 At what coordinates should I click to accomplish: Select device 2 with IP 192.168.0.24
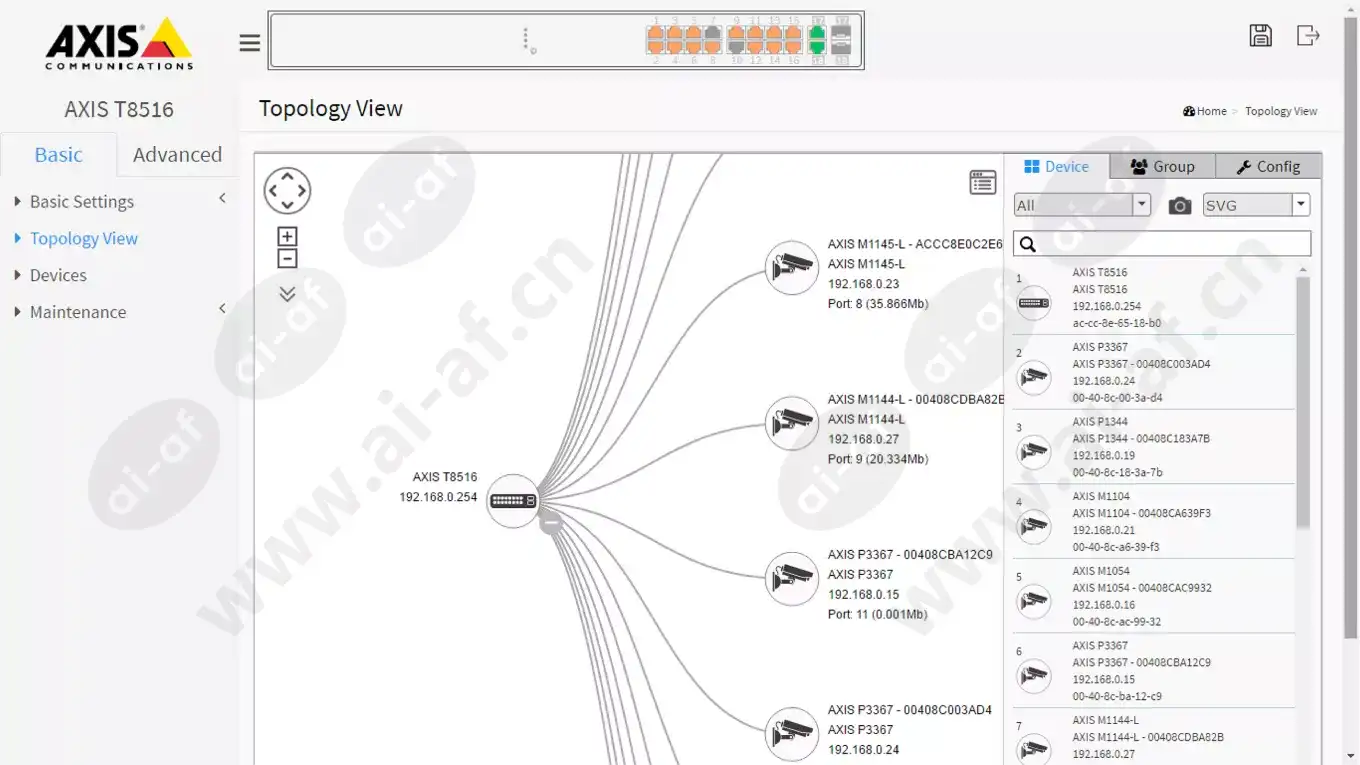tap(1154, 372)
